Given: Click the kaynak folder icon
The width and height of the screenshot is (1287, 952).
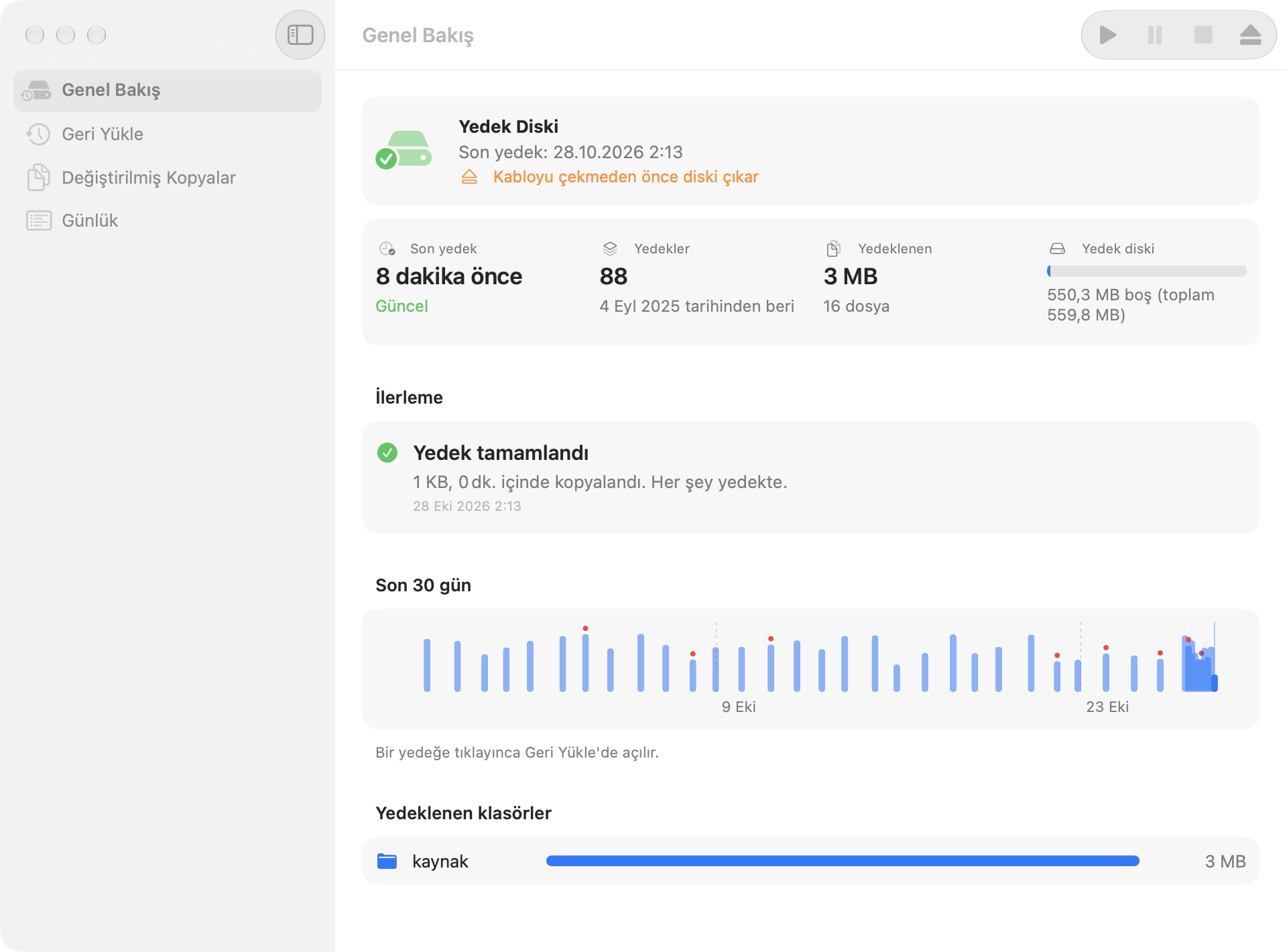Looking at the screenshot, I should coord(387,861).
